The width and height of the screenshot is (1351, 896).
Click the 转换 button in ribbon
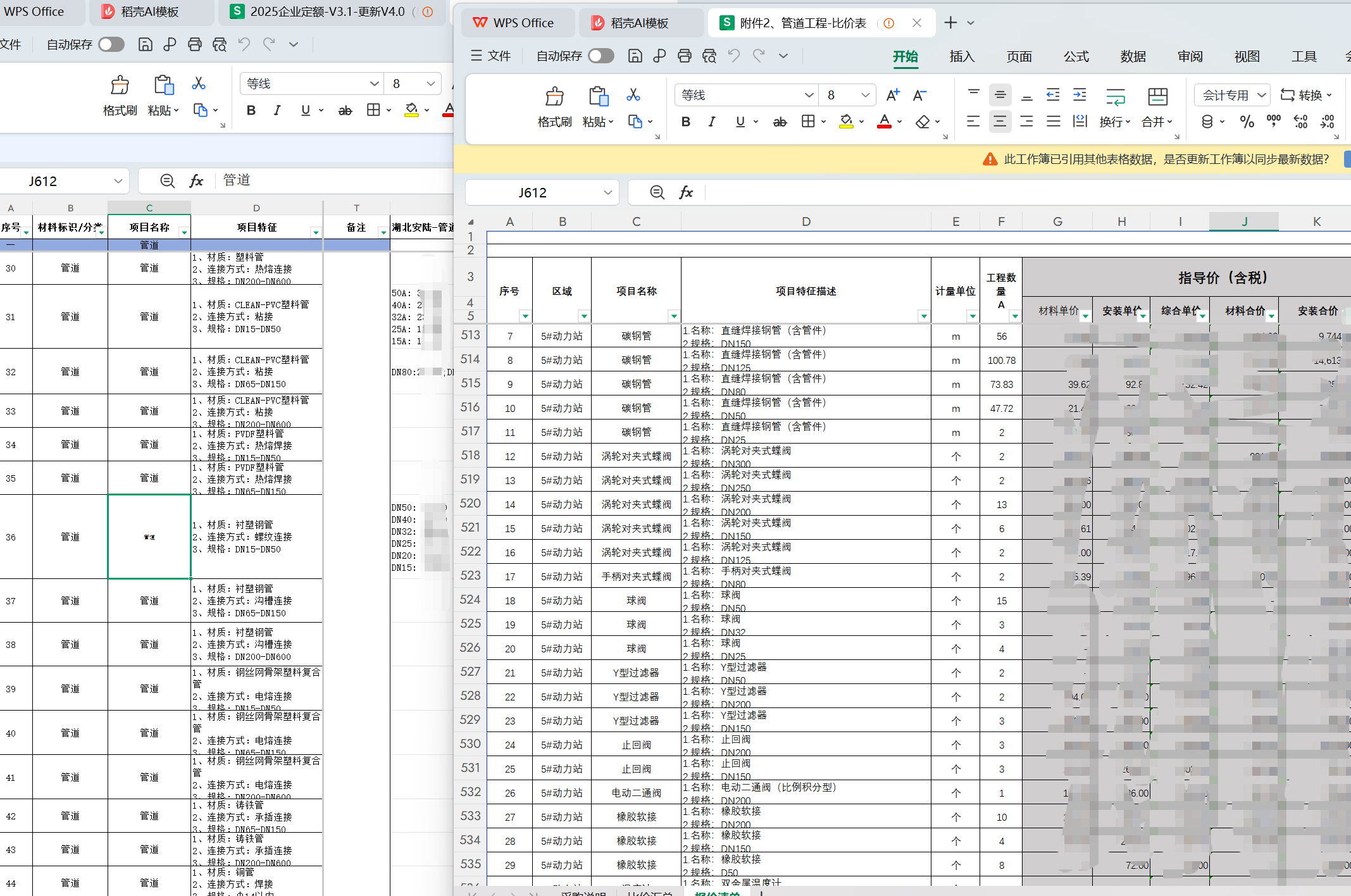click(x=1306, y=95)
